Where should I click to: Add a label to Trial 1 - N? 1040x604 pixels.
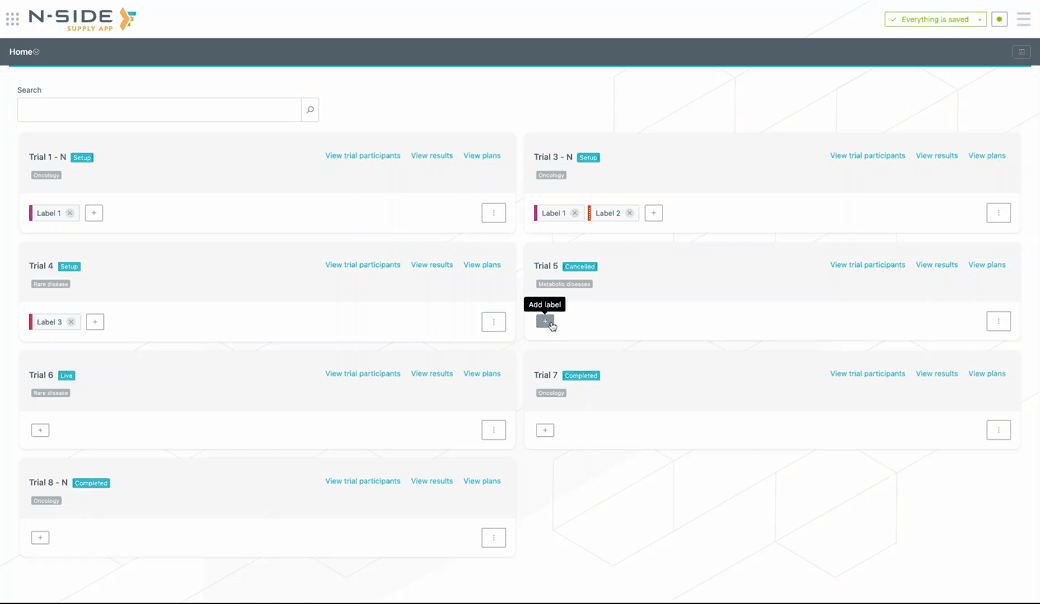coord(94,213)
